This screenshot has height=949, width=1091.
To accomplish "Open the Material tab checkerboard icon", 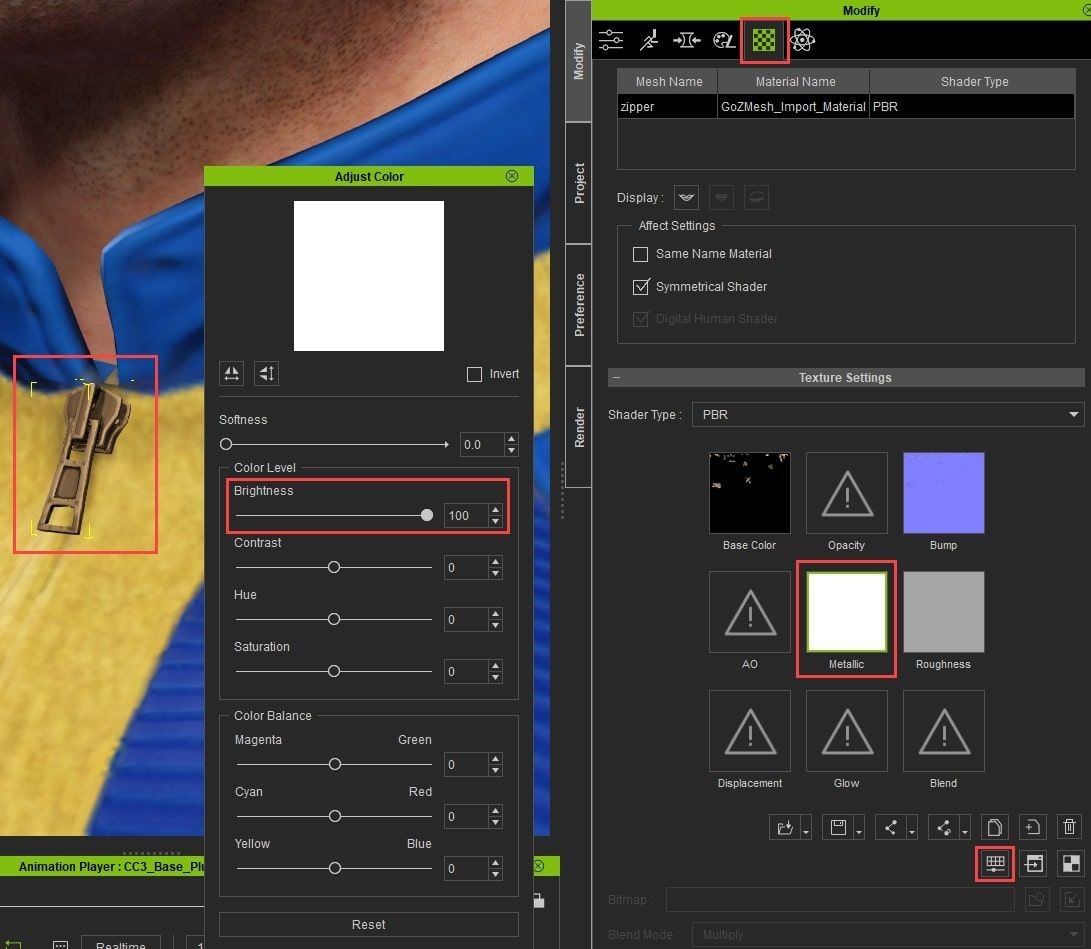I will pyautogui.click(x=764, y=40).
